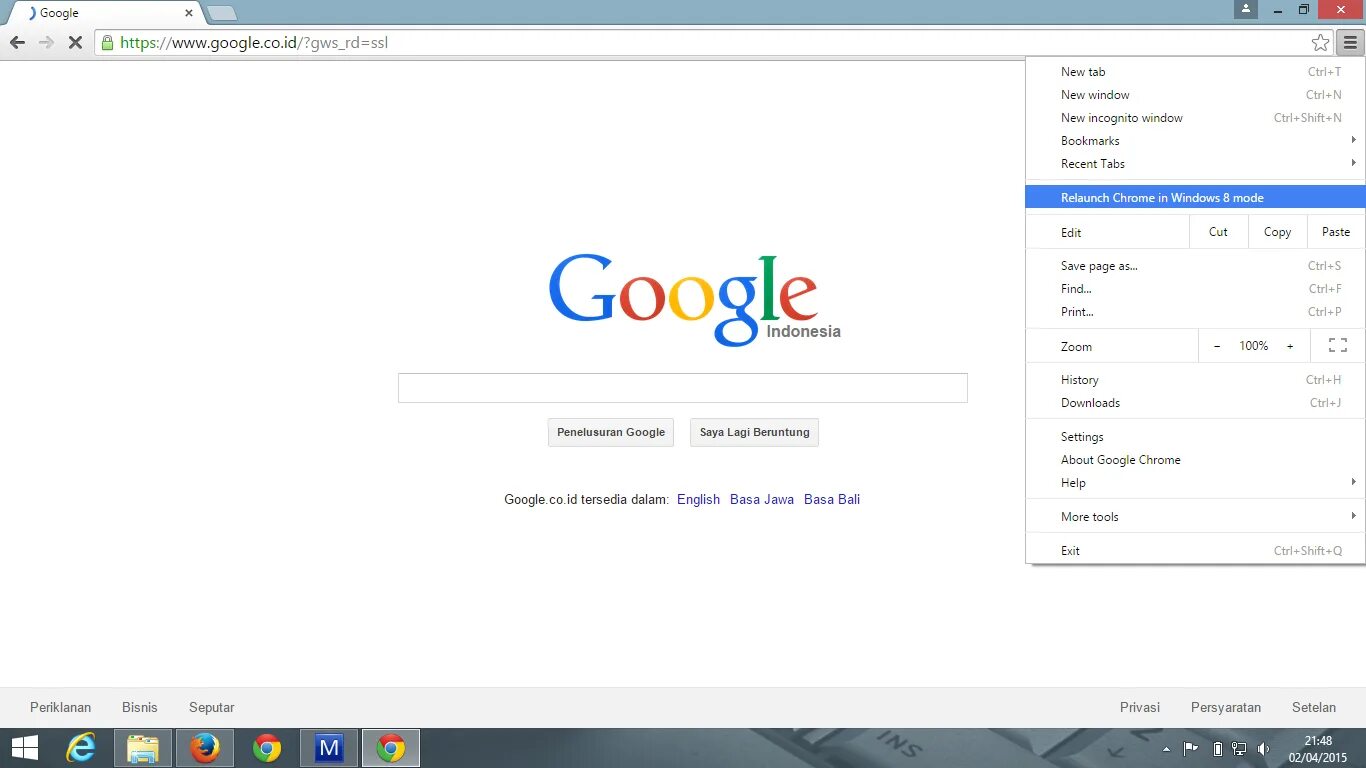1366x768 pixels.
Task: Click the active Chrome taskbar button
Action: click(391, 748)
